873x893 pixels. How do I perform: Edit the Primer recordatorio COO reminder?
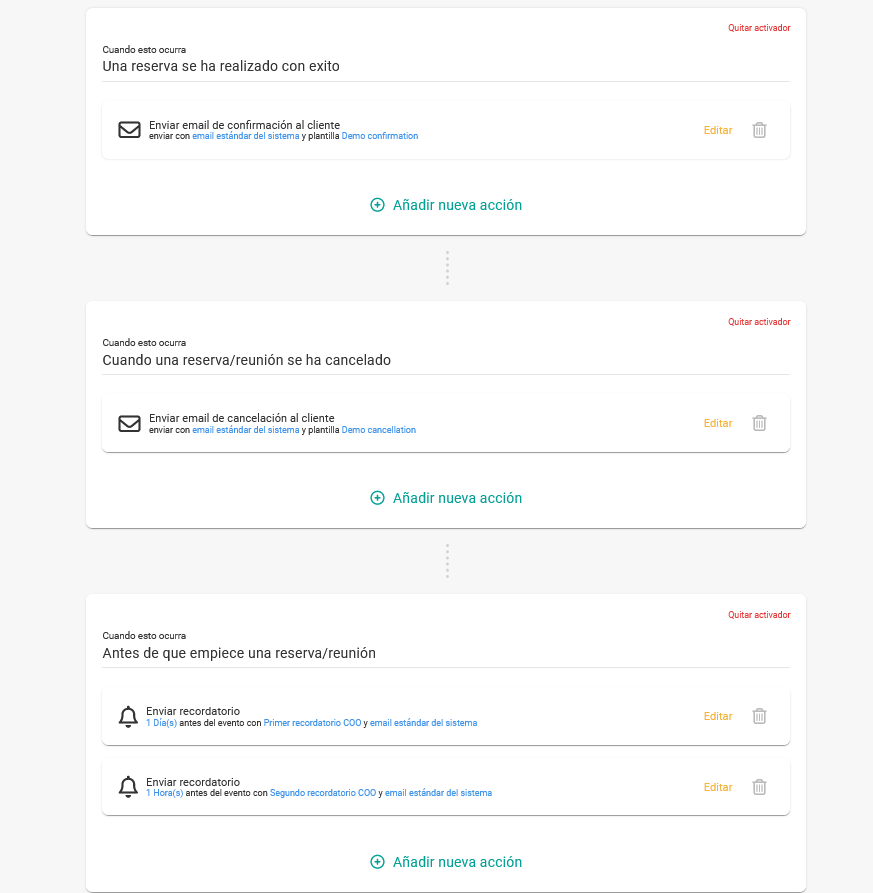[718, 716]
